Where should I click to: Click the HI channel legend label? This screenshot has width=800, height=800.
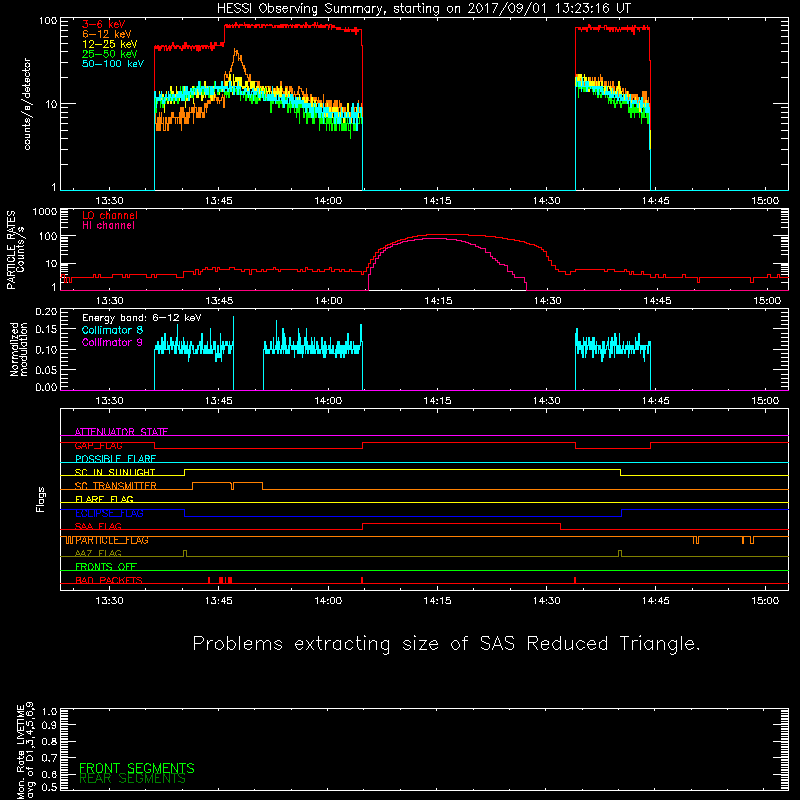point(108,226)
